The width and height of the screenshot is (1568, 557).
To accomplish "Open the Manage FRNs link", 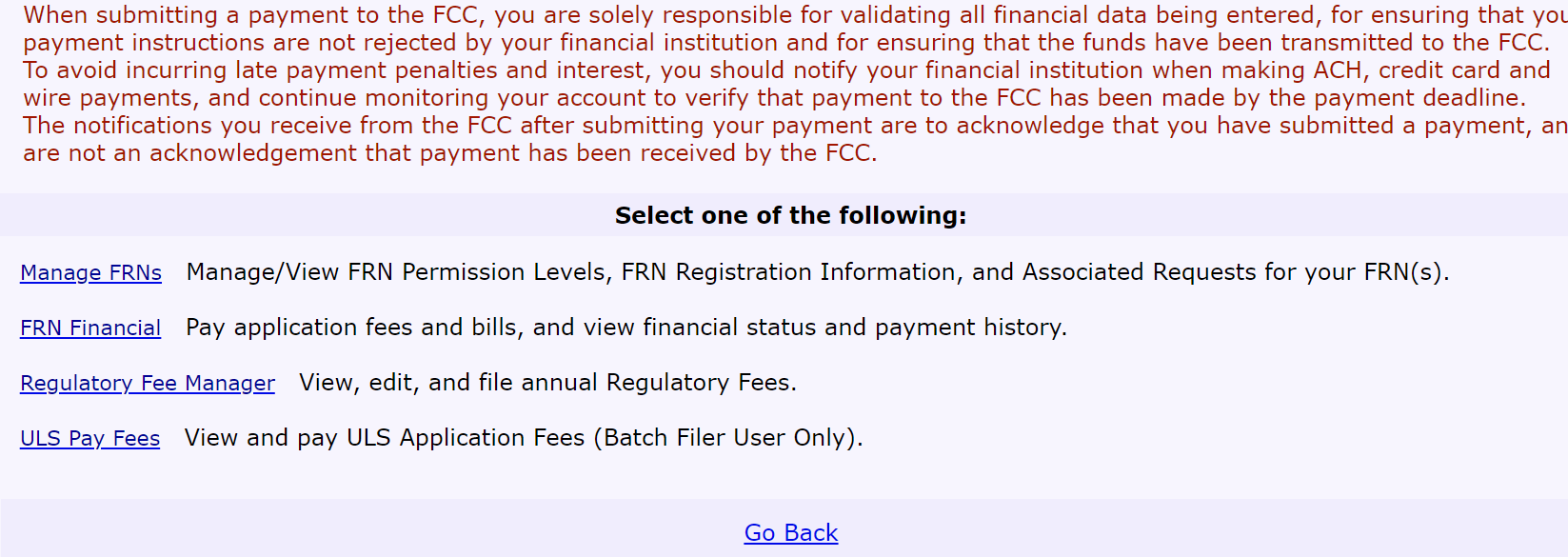I will (90, 273).
